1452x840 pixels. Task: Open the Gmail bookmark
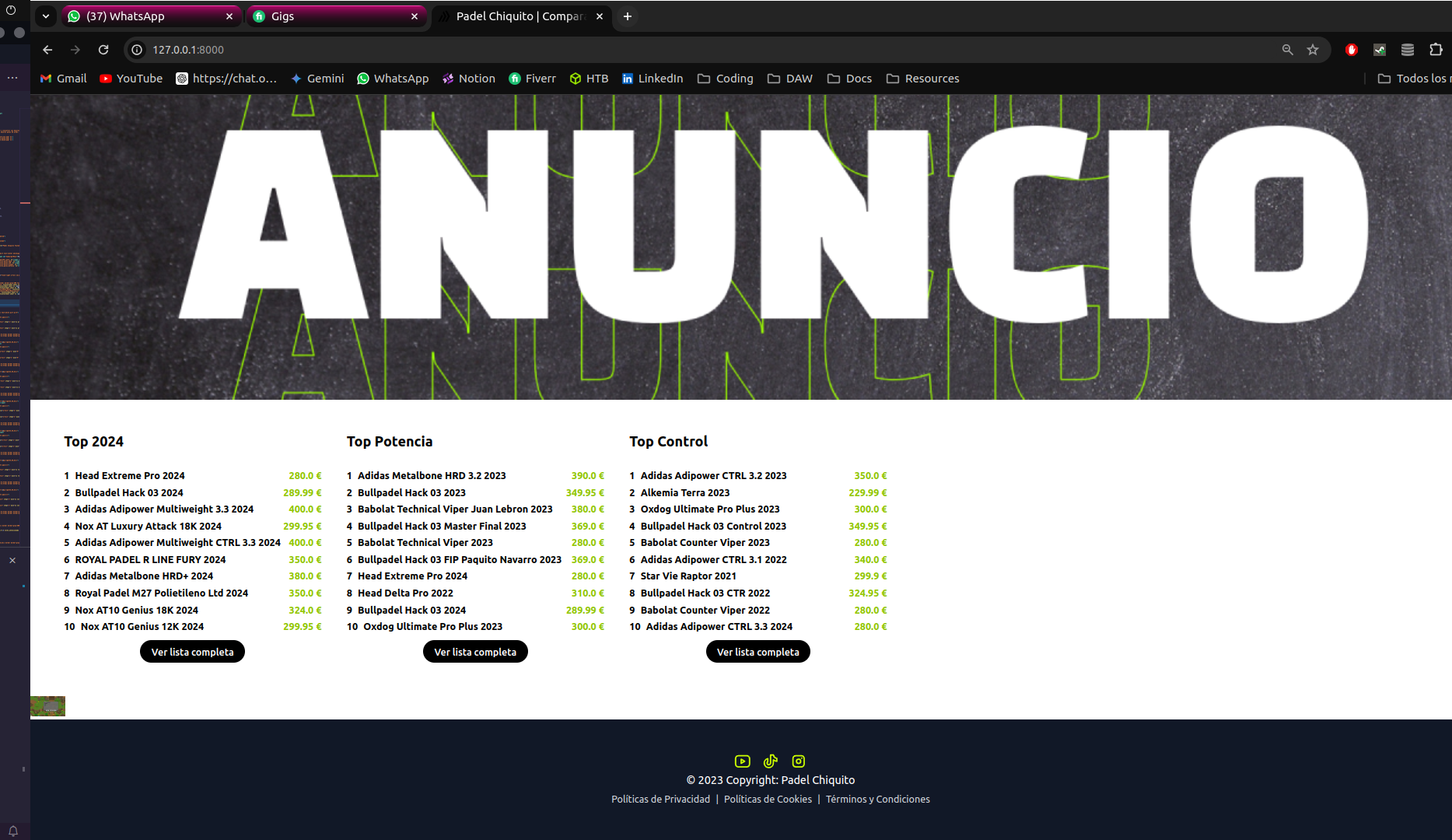click(64, 79)
